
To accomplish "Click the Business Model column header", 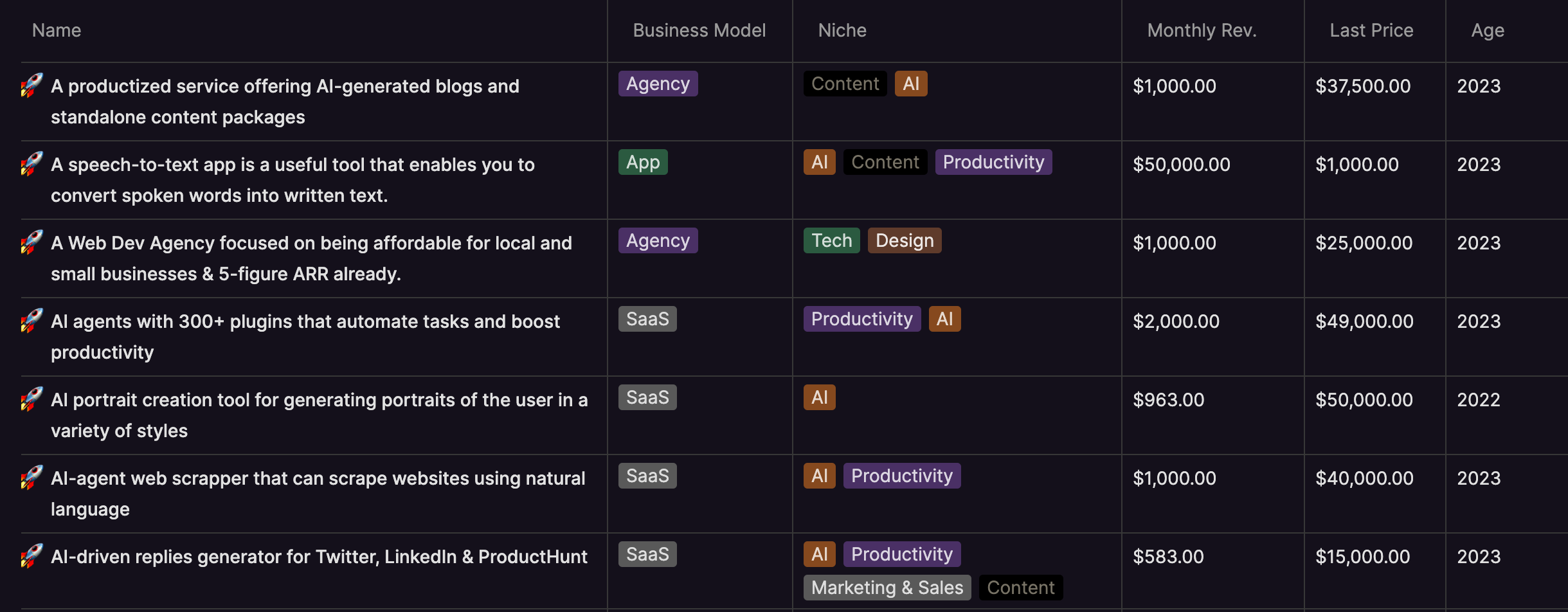I will coord(699,30).
